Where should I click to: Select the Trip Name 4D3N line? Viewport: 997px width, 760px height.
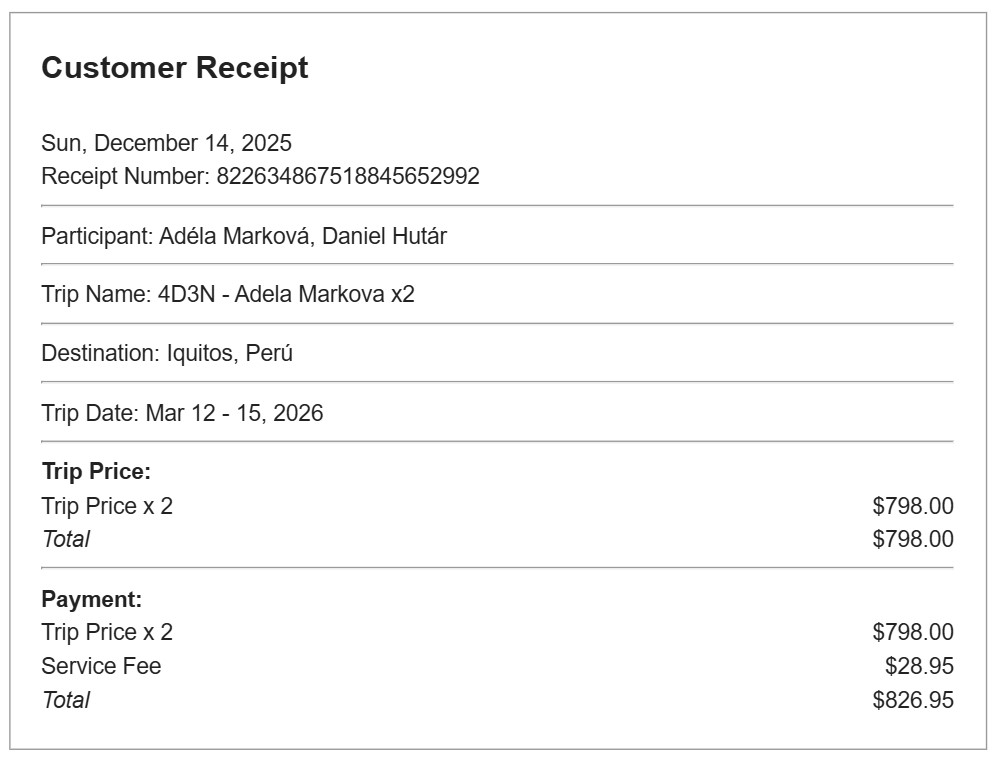coord(228,295)
